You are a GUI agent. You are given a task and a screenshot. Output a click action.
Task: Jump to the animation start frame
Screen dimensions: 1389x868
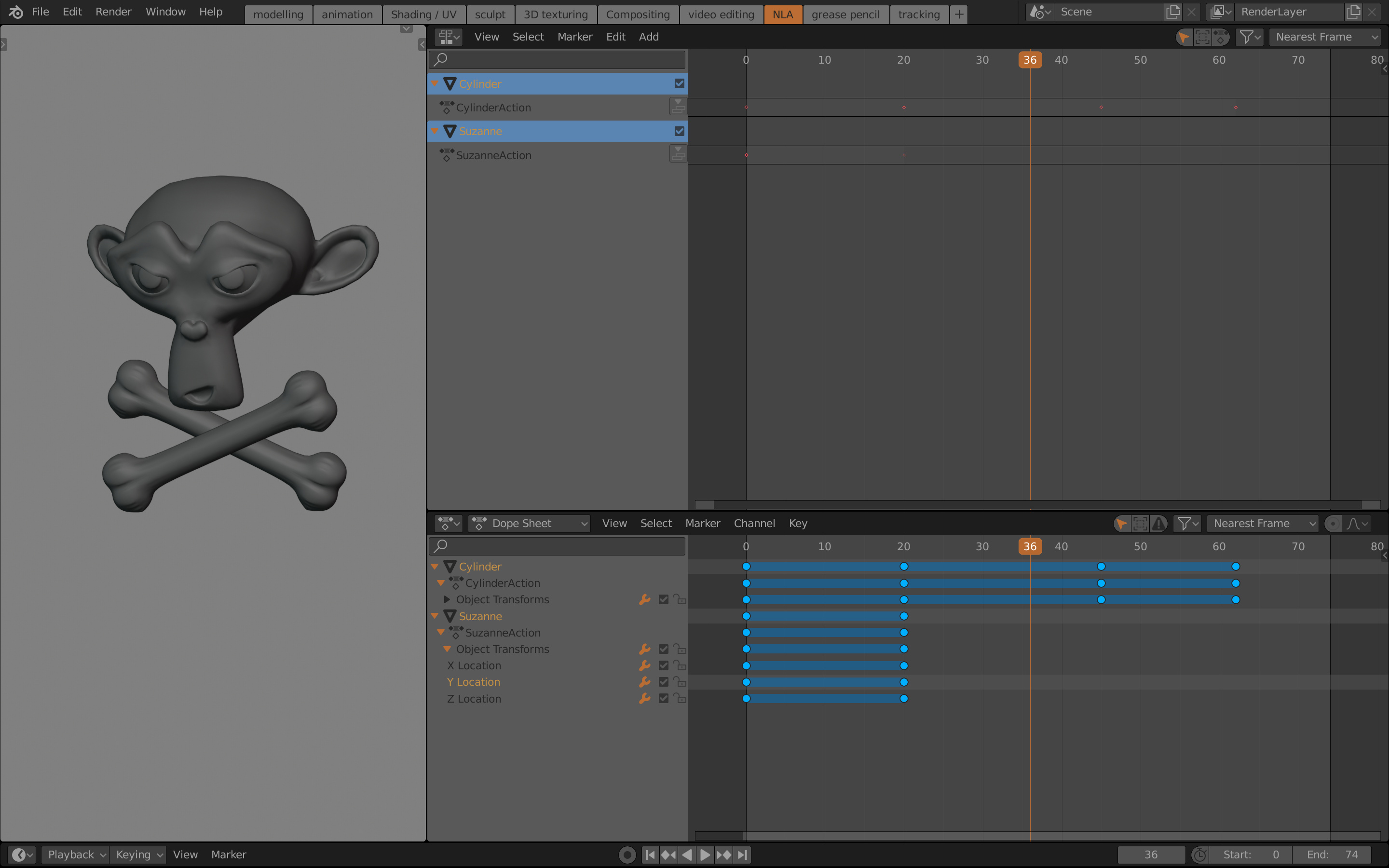650,854
